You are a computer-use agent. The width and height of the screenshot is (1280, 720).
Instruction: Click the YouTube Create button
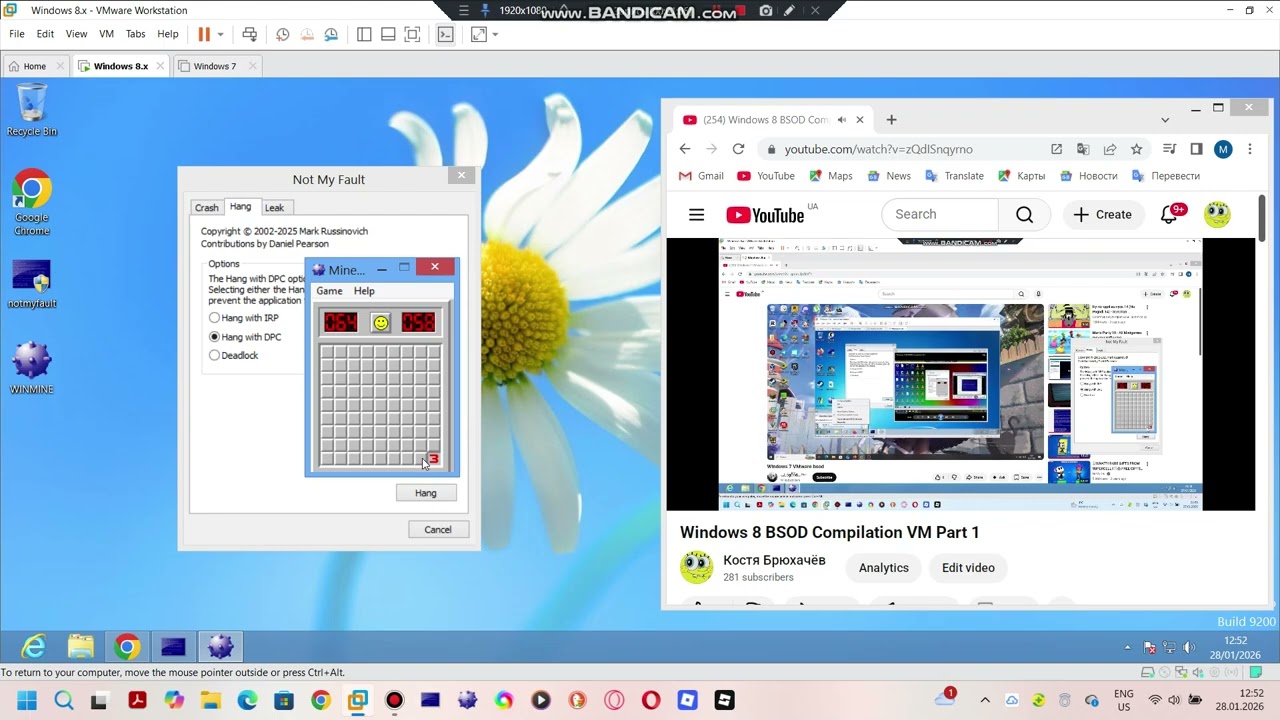point(1103,214)
